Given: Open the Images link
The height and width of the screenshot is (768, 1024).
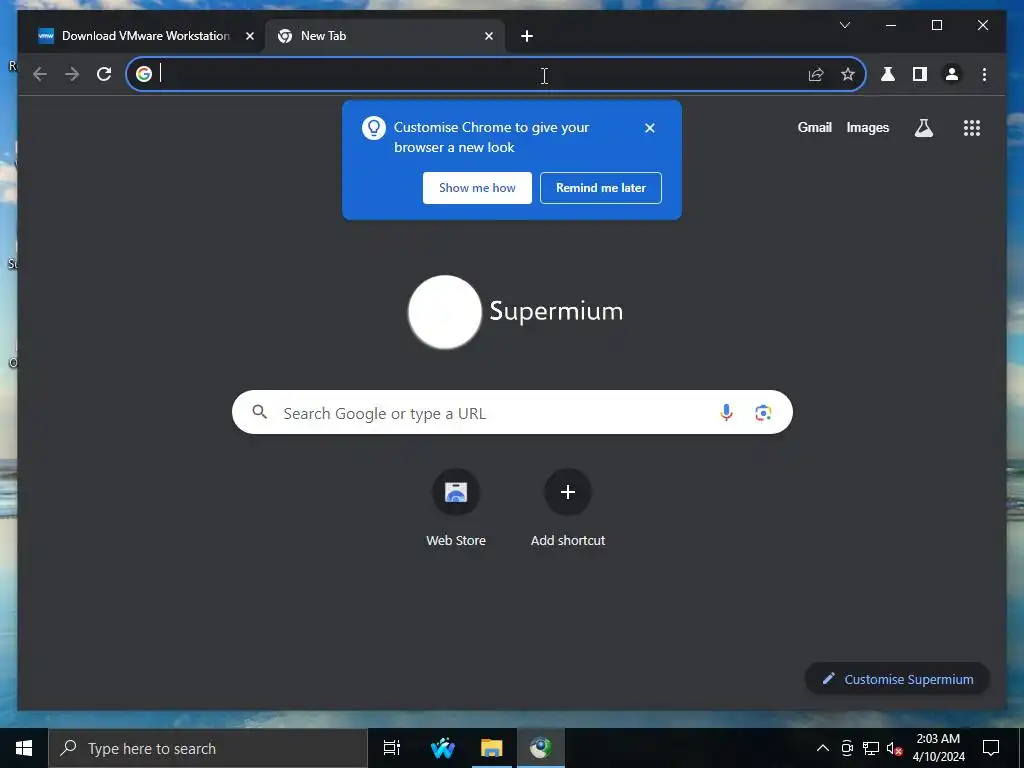Looking at the screenshot, I should tap(867, 128).
